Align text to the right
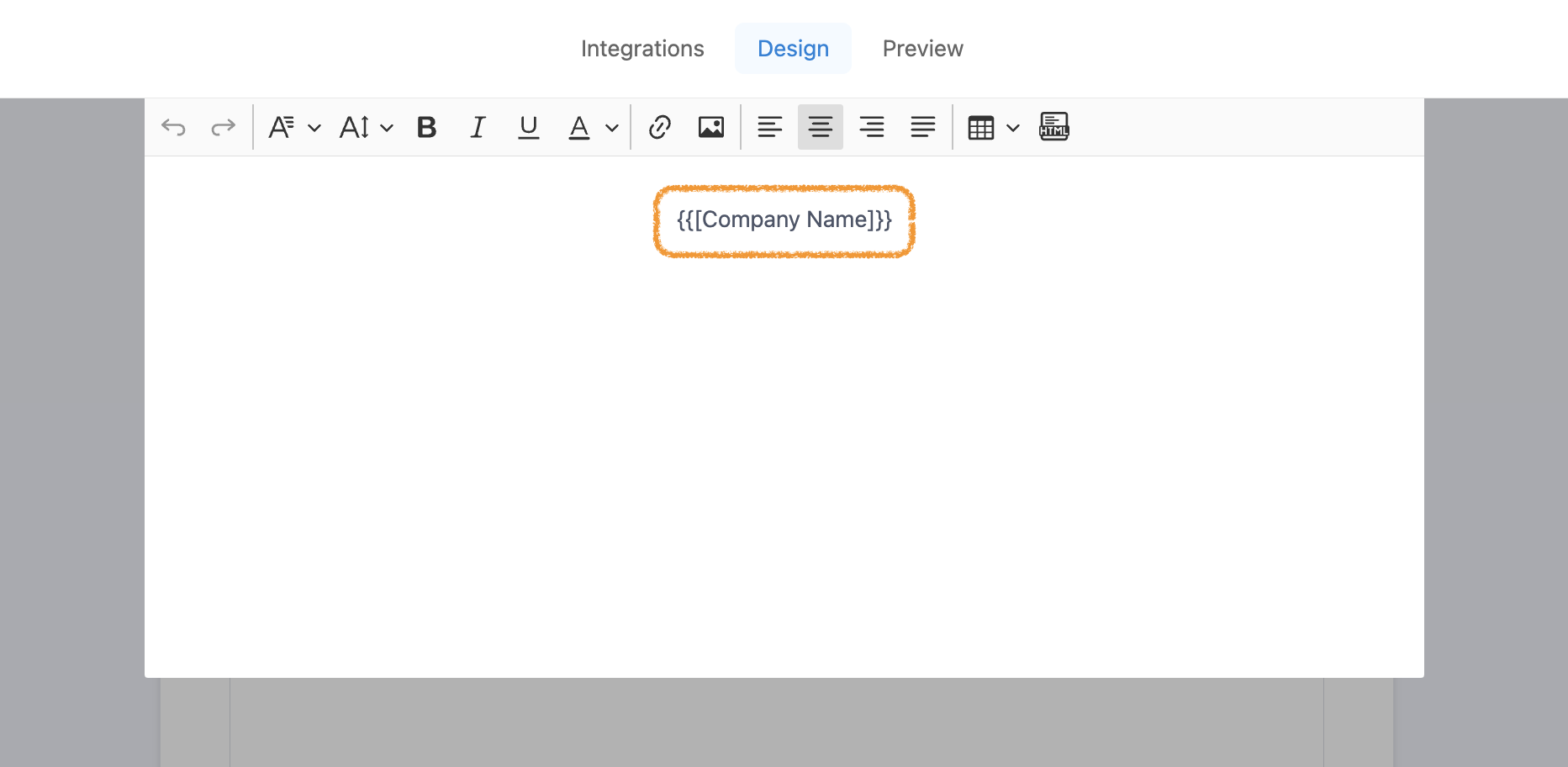The height and width of the screenshot is (767, 1568). click(x=872, y=127)
